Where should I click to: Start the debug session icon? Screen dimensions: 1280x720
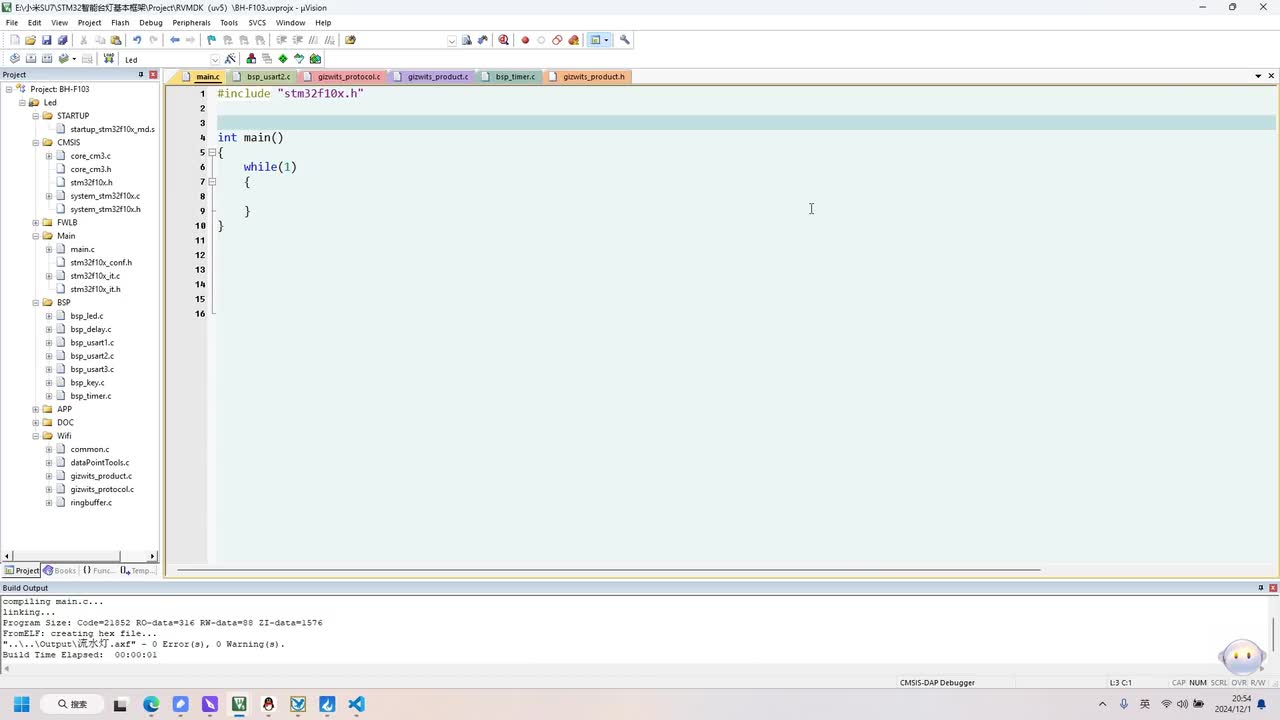[x=503, y=40]
